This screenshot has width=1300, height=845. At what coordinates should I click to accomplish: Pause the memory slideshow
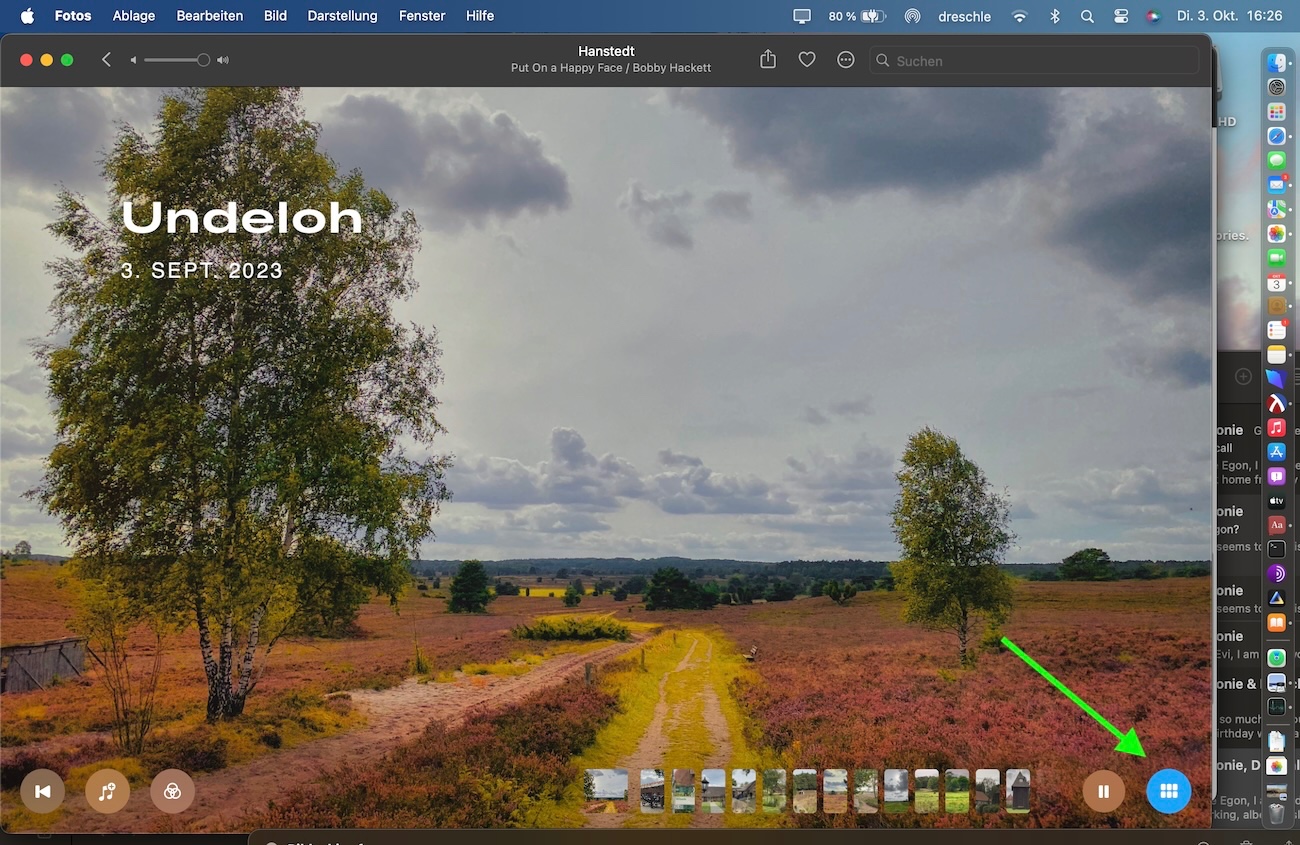[1104, 791]
